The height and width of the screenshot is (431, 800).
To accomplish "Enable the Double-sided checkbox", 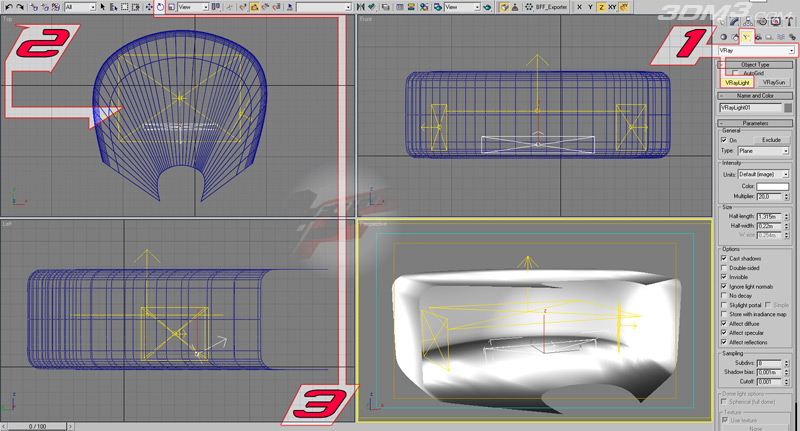I will tap(724, 267).
